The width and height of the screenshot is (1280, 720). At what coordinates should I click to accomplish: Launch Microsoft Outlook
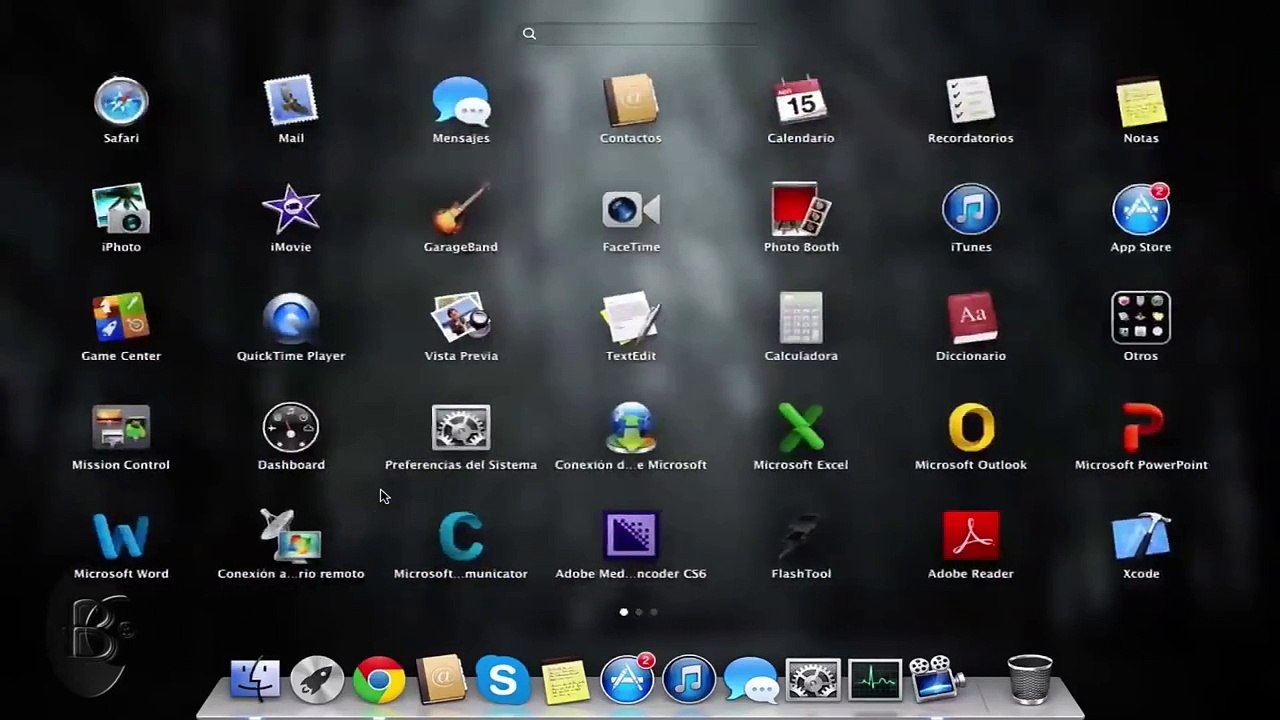point(971,429)
